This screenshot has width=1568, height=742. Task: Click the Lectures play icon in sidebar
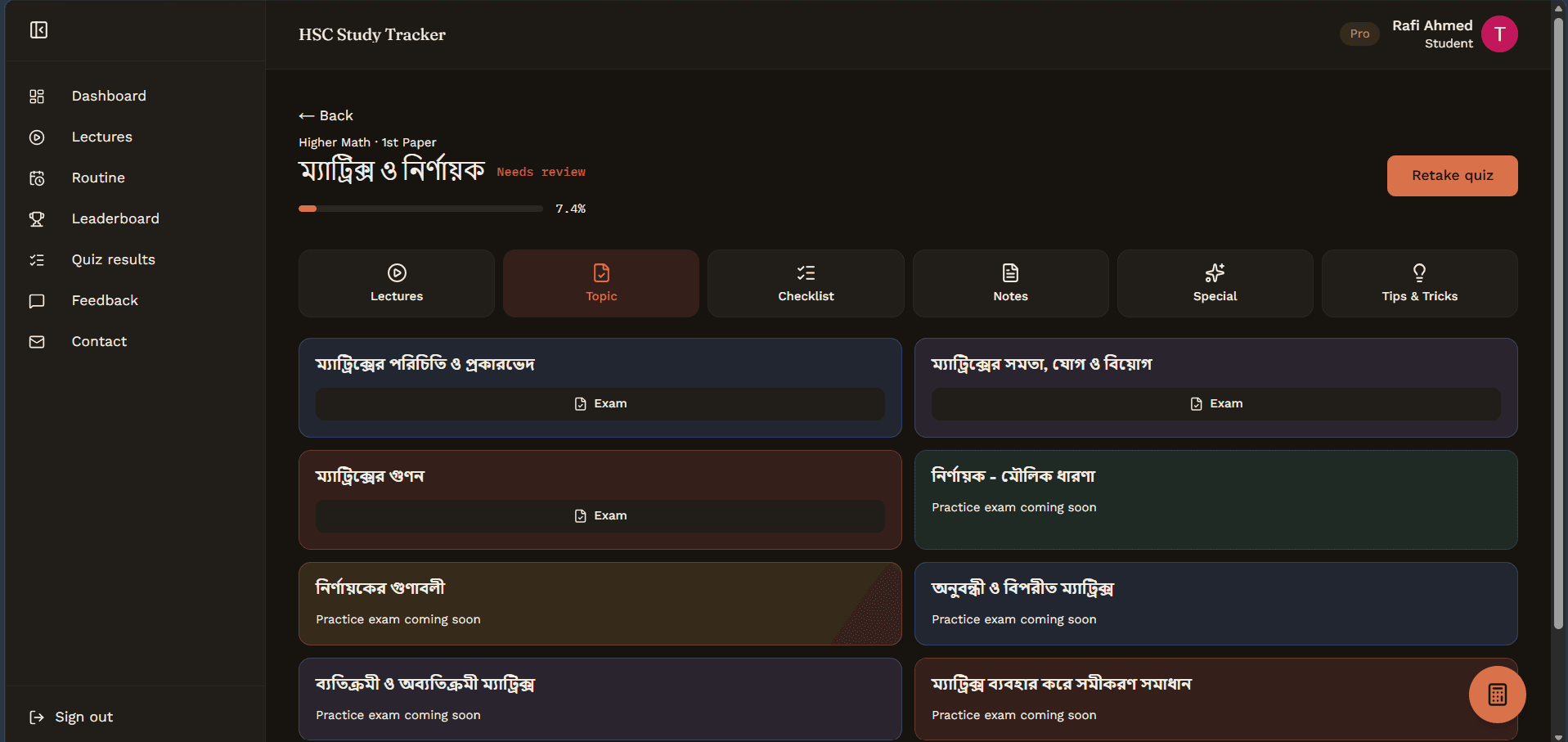click(x=37, y=137)
